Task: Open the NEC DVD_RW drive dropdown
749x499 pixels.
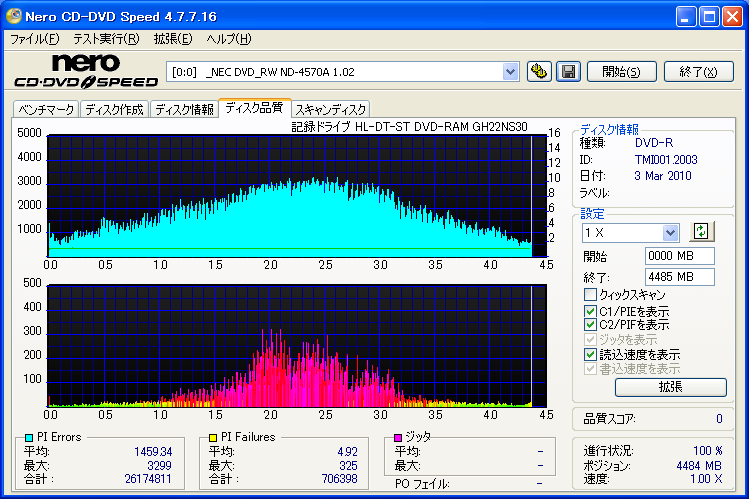Action: coord(510,72)
